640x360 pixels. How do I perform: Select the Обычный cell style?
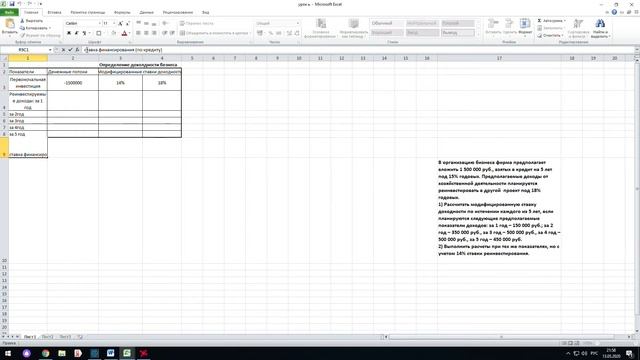(387, 23)
